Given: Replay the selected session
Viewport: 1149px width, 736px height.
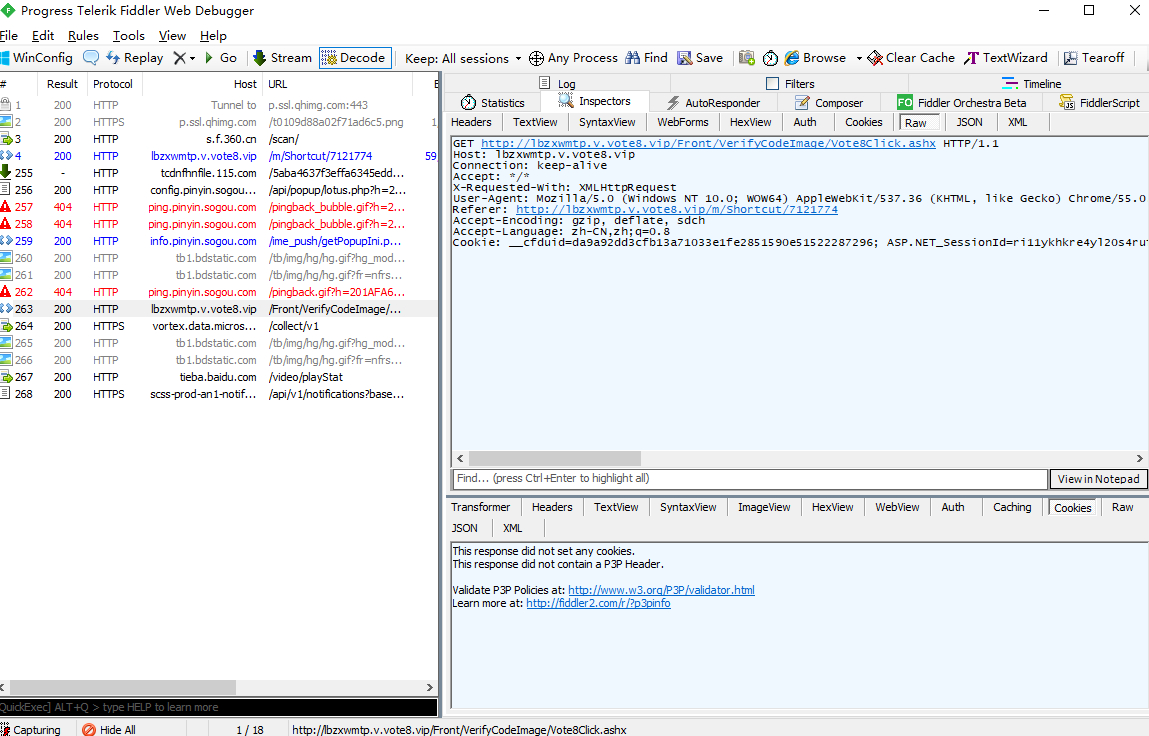Looking at the screenshot, I should (135, 58).
